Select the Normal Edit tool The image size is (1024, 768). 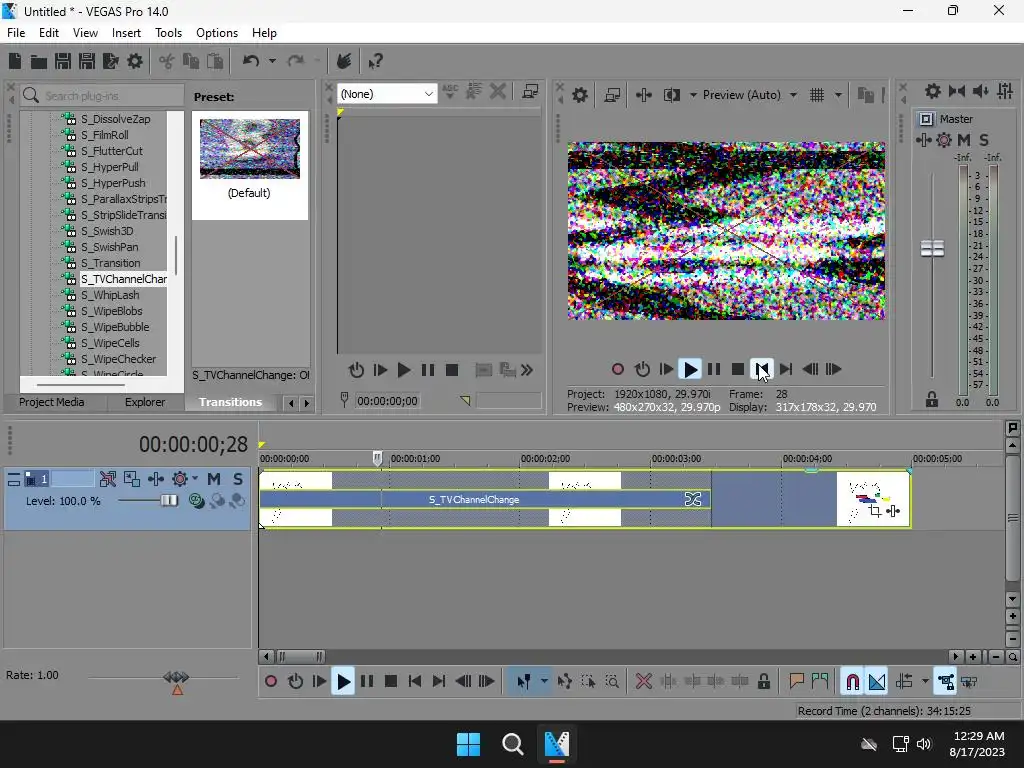coord(523,682)
